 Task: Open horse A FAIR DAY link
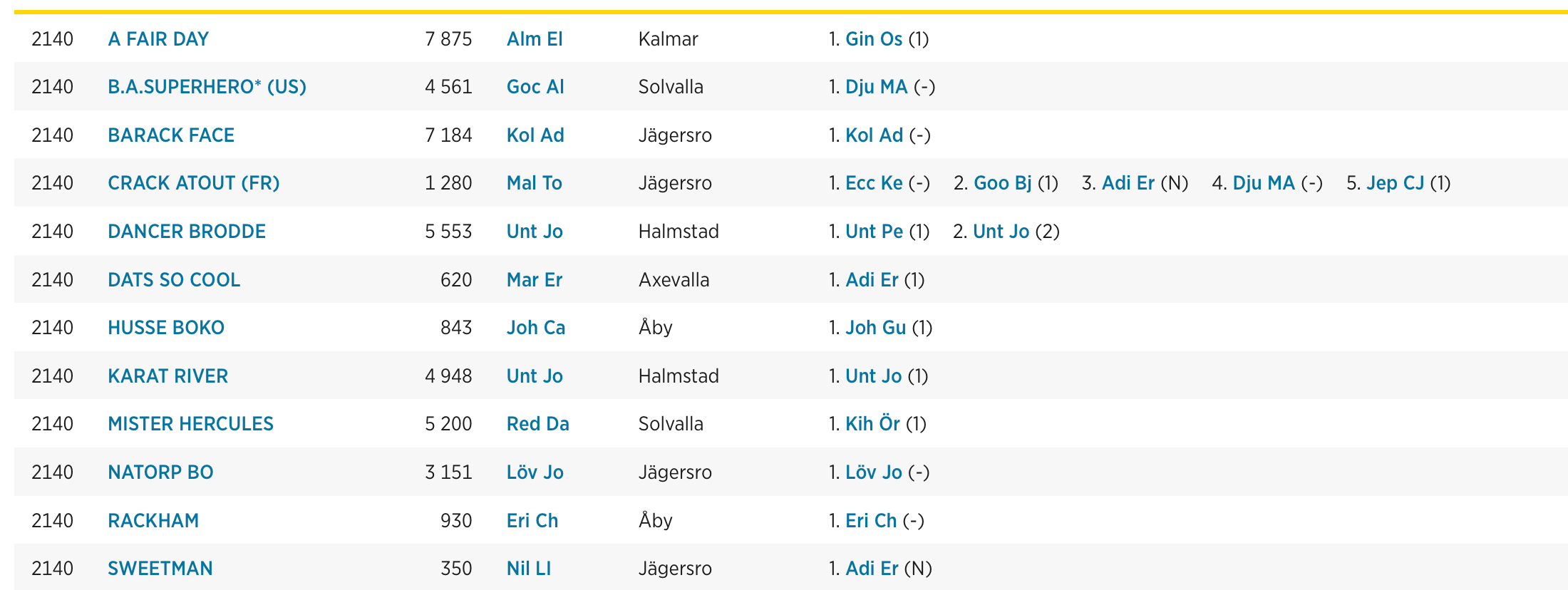pyautogui.click(x=158, y=38)
